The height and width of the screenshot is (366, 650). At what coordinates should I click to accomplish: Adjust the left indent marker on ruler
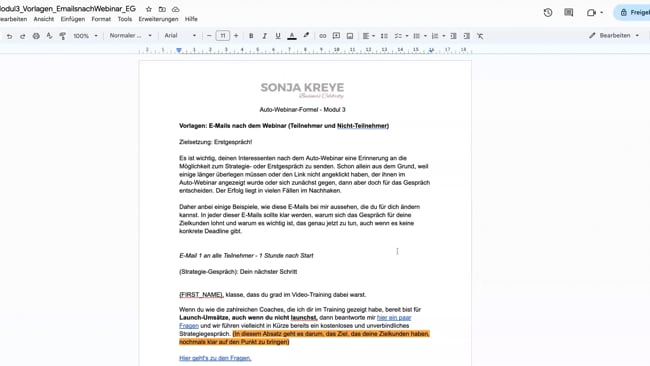(179, 50)
